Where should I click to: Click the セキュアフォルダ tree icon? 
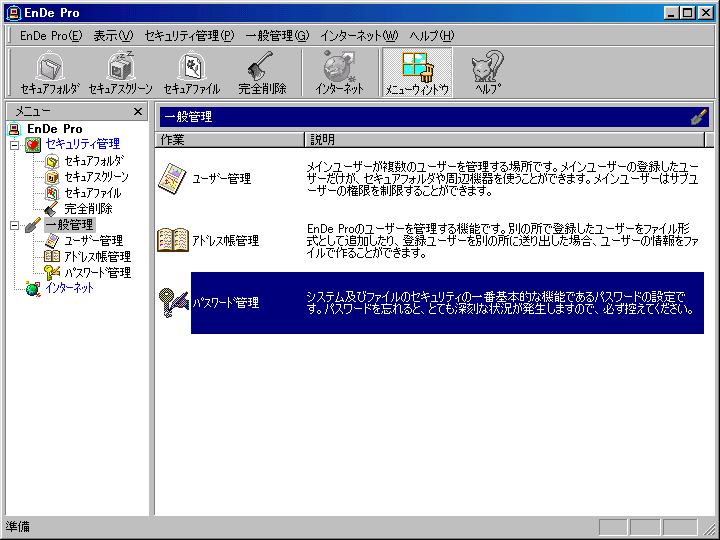pos(52,161)
